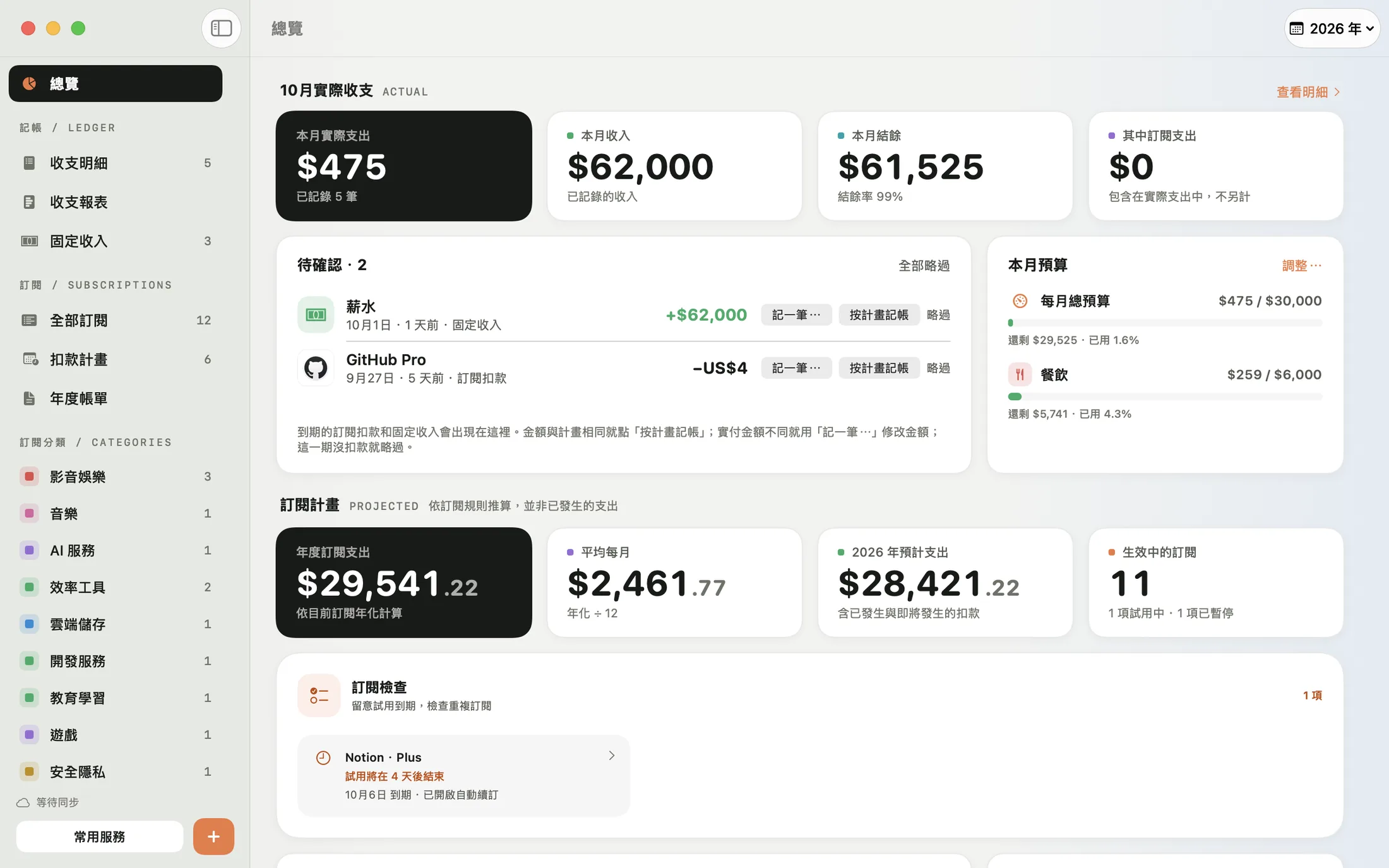Toggle the sidebar panel icon
Viewport: 1389px width, 868px height.
(x=221, y=28)
